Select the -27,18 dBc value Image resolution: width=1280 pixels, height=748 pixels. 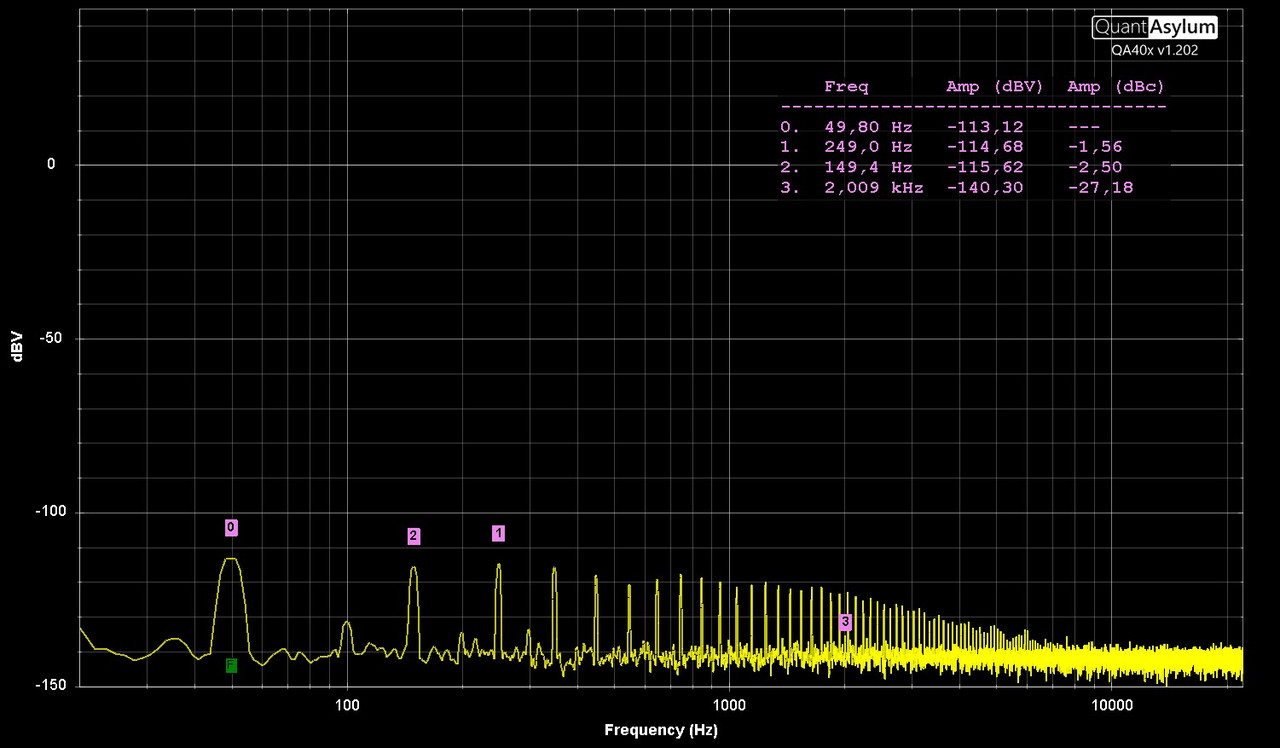coord(1101,187)
